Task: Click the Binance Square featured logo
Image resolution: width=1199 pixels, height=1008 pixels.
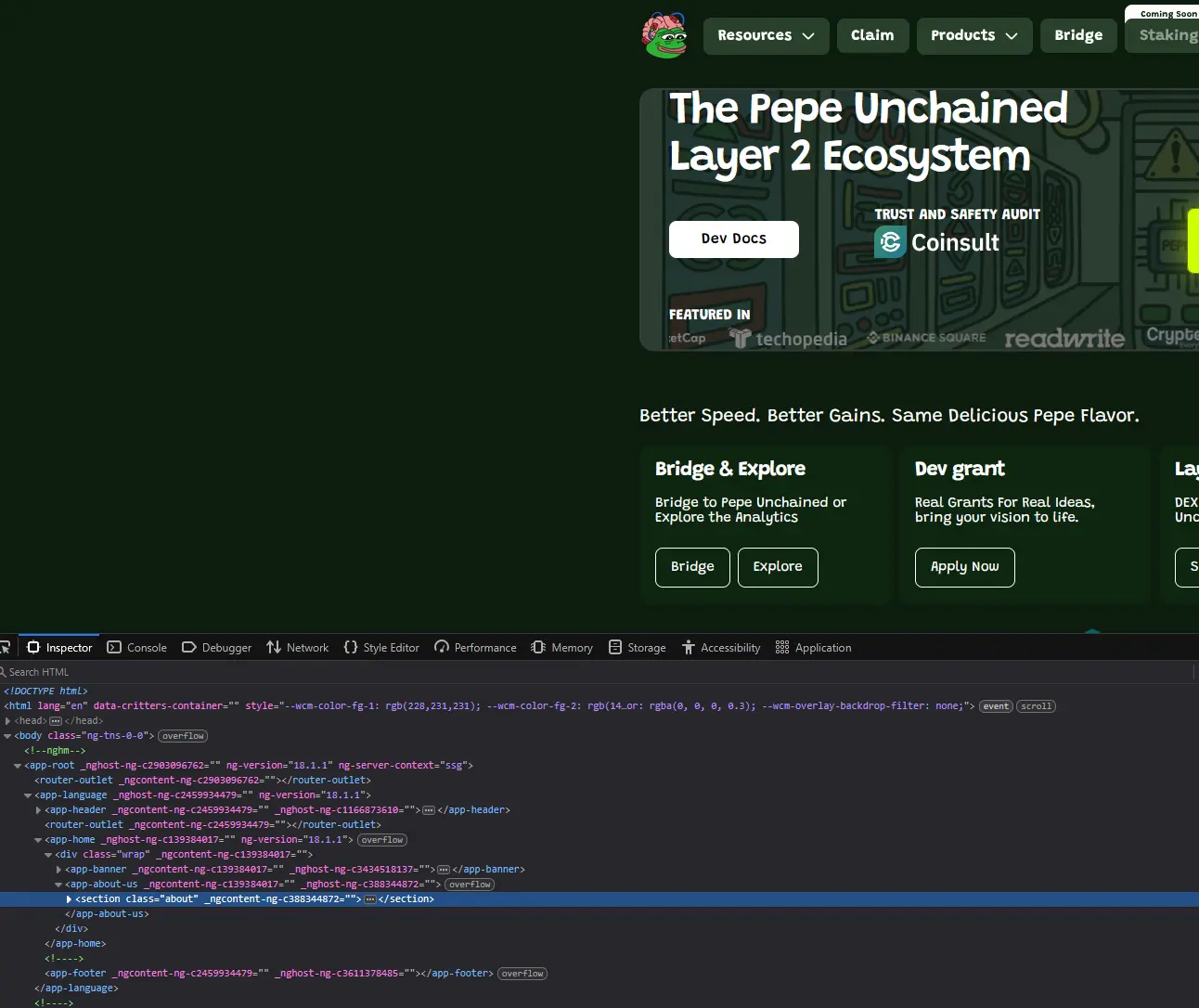Action: pos(926,338)
